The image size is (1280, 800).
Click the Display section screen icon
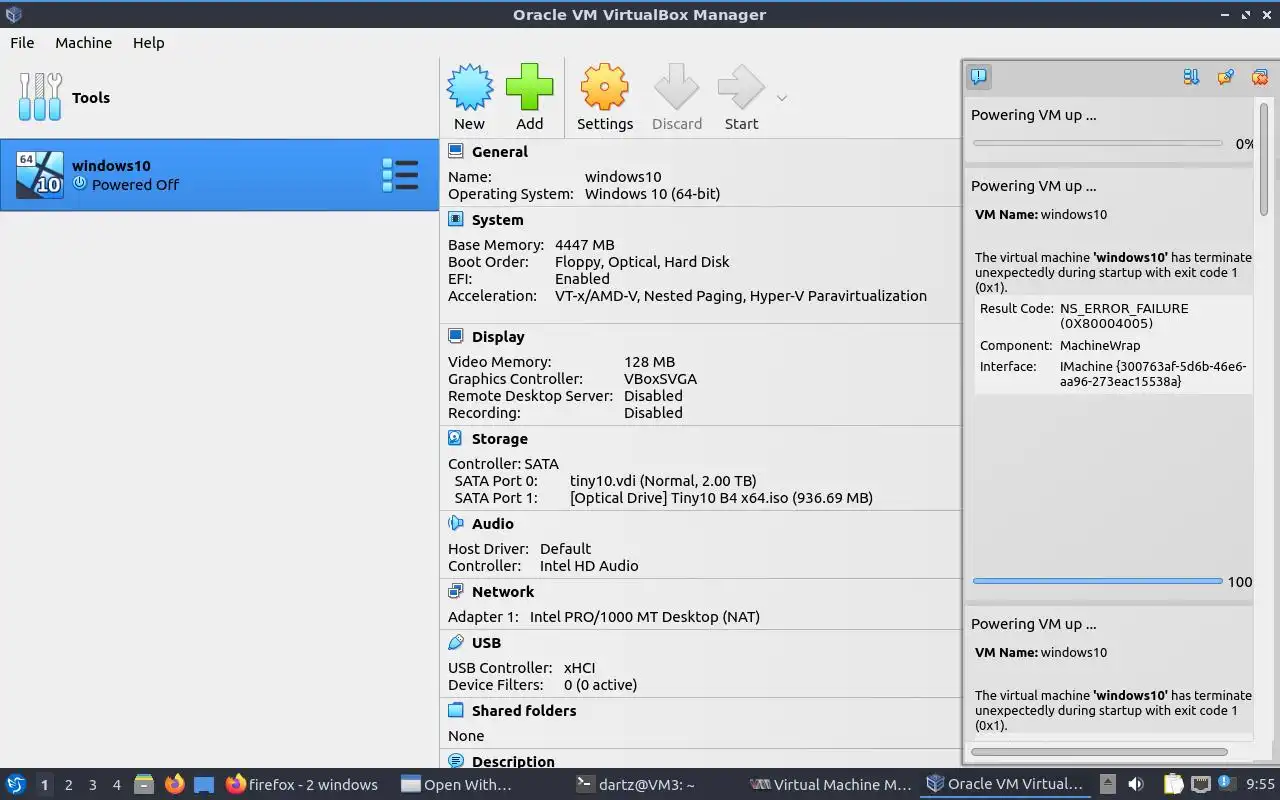[456, 336]
